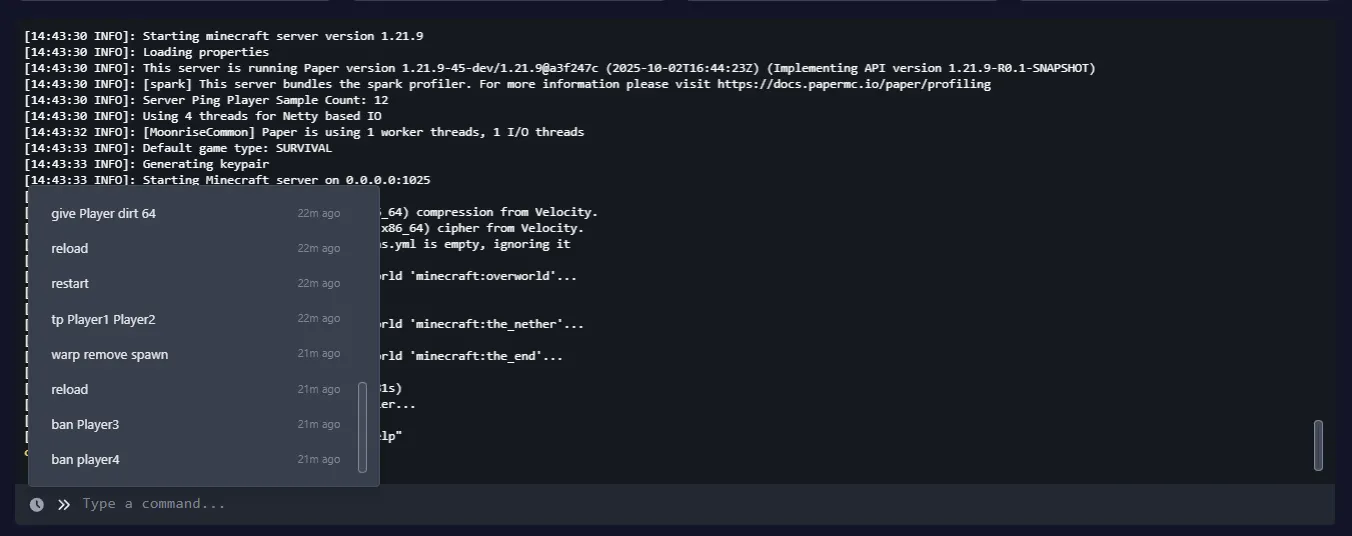Open the docs.papermc.io profiling link

click(x=853, y=84)
